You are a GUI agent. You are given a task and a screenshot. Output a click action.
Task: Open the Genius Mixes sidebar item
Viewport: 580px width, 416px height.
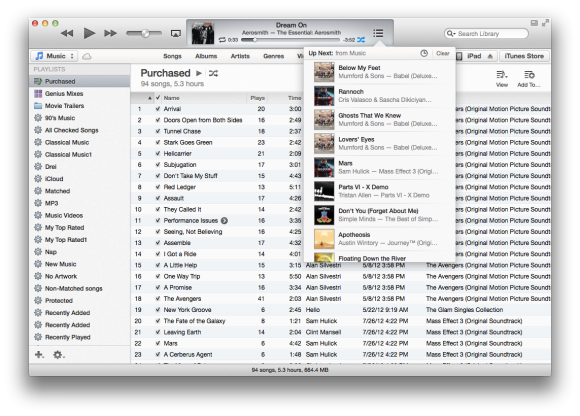coord(80,94)
